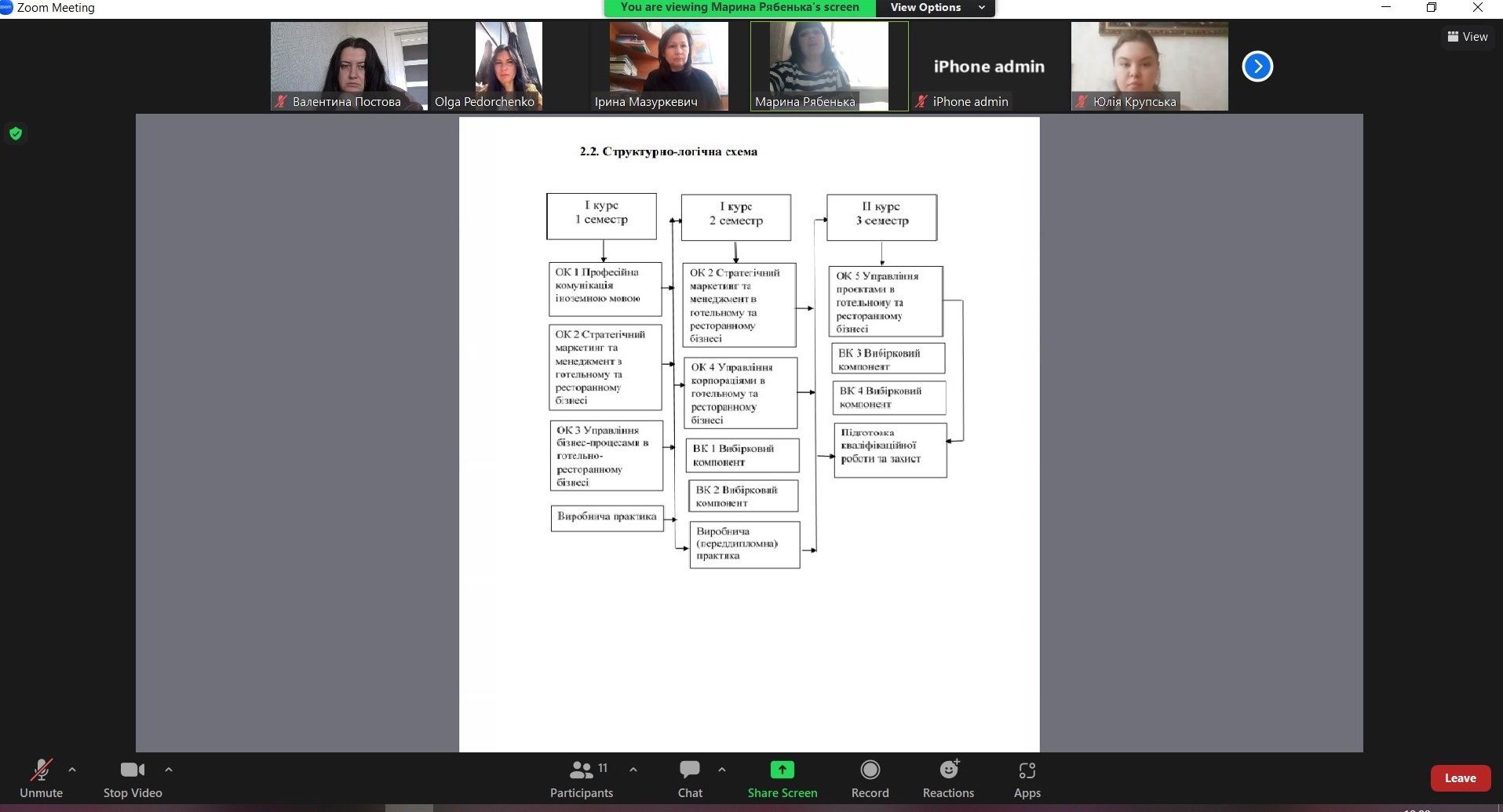The image size is (1503, 812).
Task: Click the green encryption shield icon
Action: (16, 133)
